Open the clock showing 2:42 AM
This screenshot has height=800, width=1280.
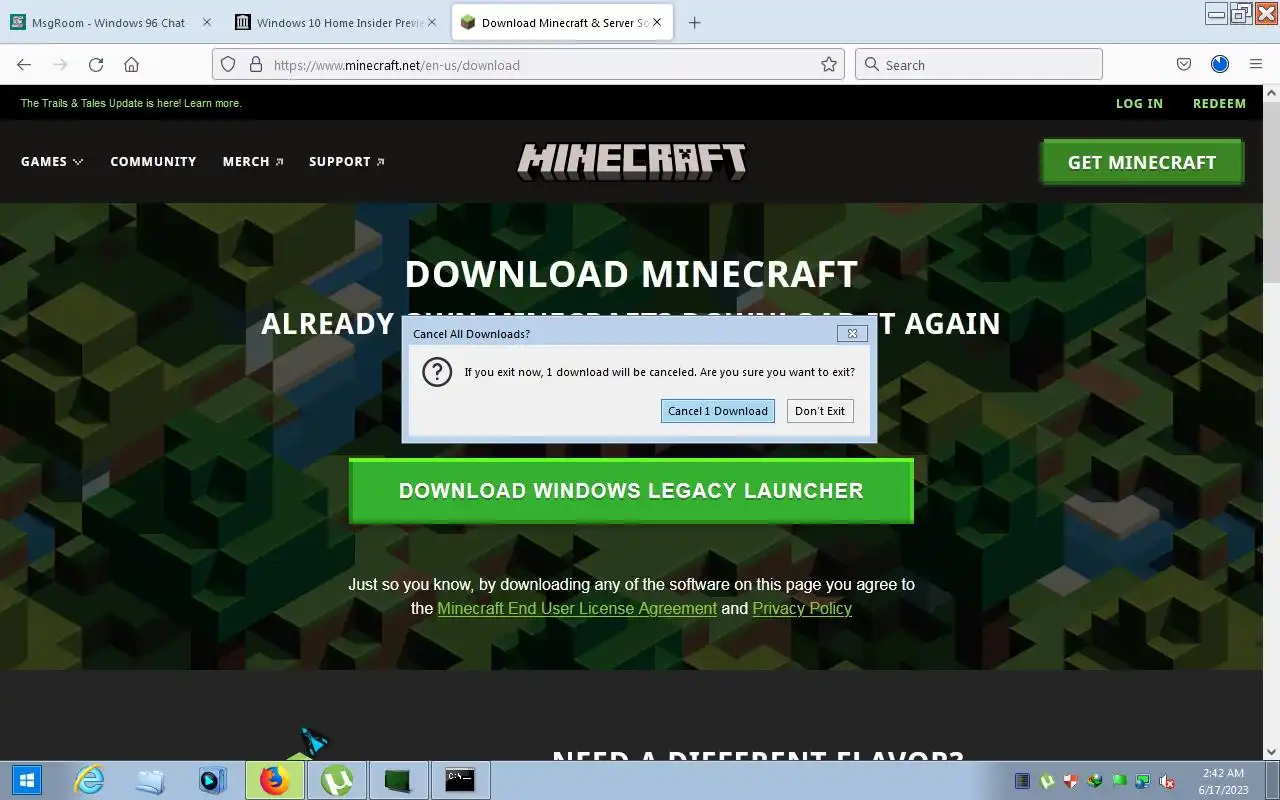coord(1223,780)
